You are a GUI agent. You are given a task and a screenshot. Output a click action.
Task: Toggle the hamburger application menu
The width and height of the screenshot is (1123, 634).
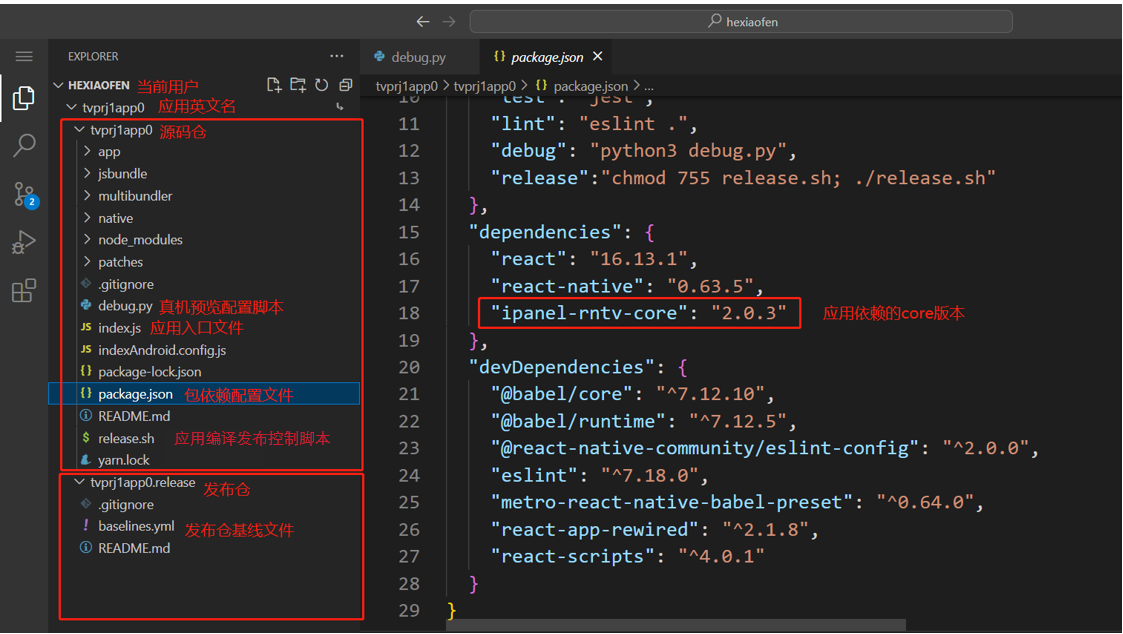pos(24,57)
